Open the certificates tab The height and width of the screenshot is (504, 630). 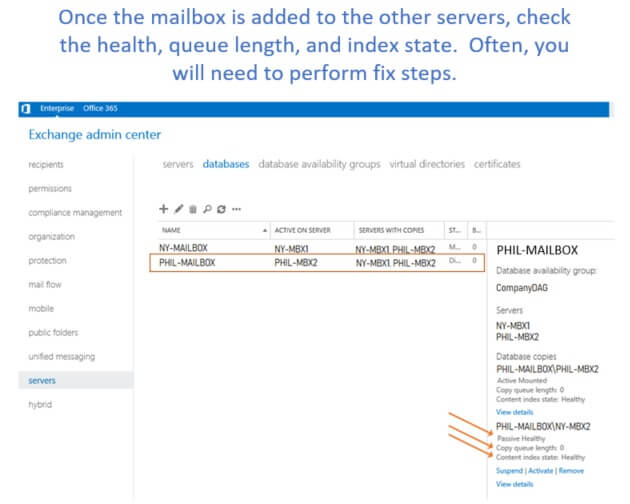tap(497, 164)
